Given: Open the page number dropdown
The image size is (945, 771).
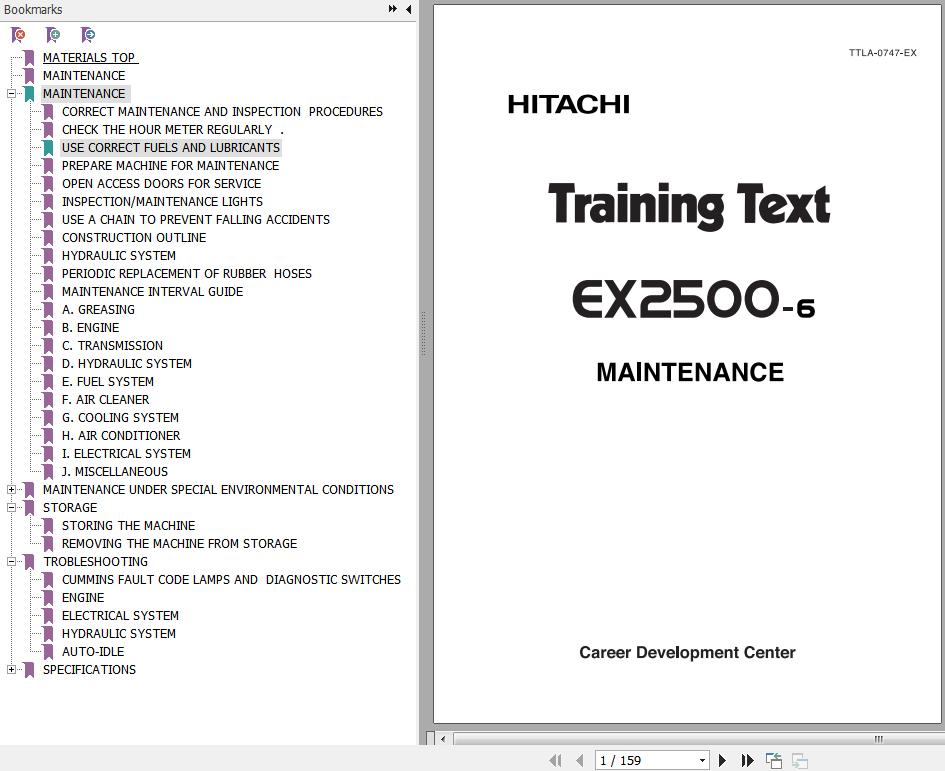Looking at the screenshot, I should click(x=702, y=760).
